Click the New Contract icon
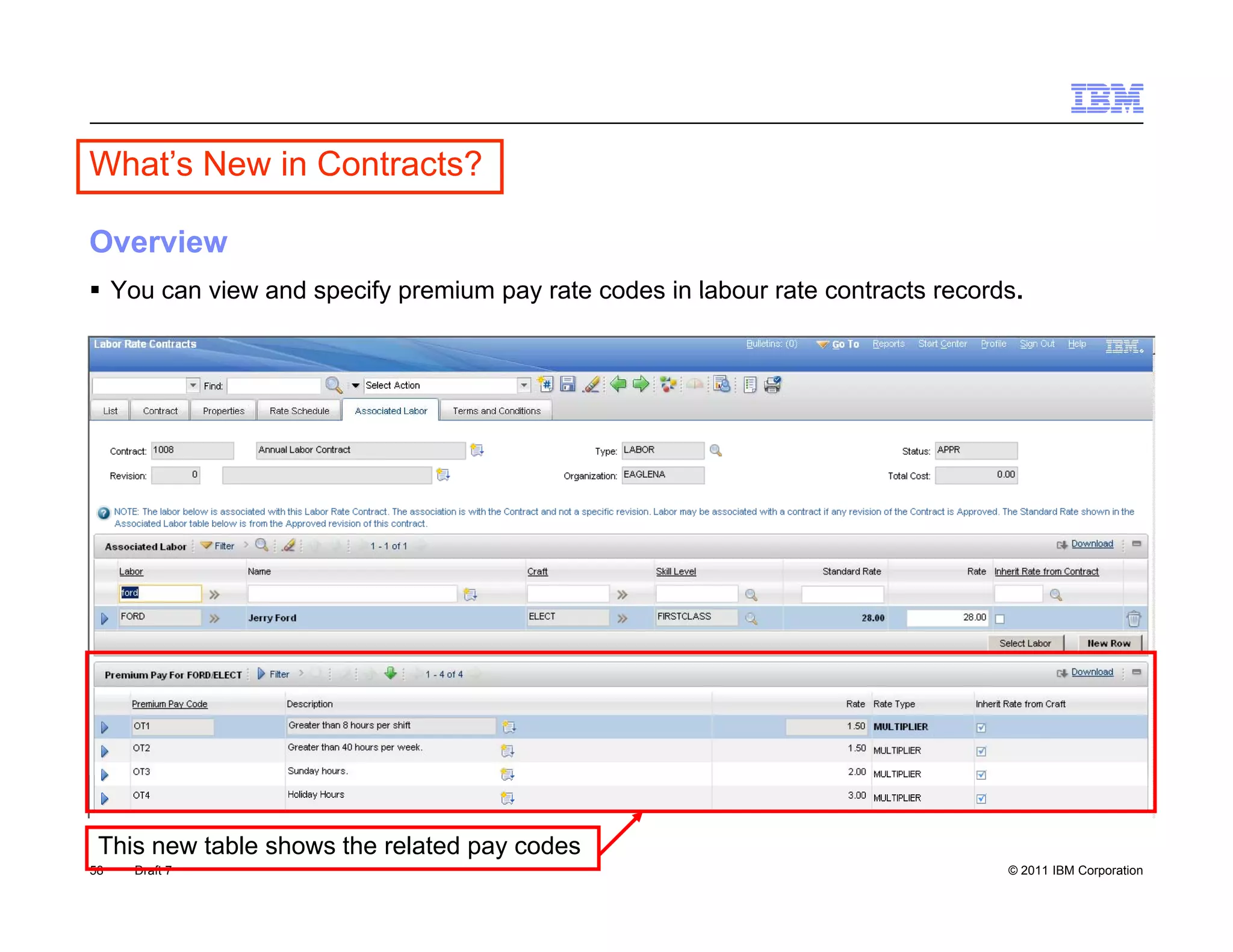The width and height of the screenshot is (1233, 952). pyautogui.click(x=545, y=385)
